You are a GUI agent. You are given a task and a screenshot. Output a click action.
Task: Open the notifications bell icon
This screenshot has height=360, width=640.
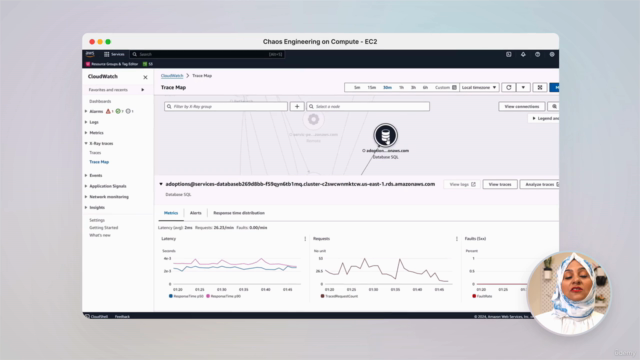pos(523,54)
